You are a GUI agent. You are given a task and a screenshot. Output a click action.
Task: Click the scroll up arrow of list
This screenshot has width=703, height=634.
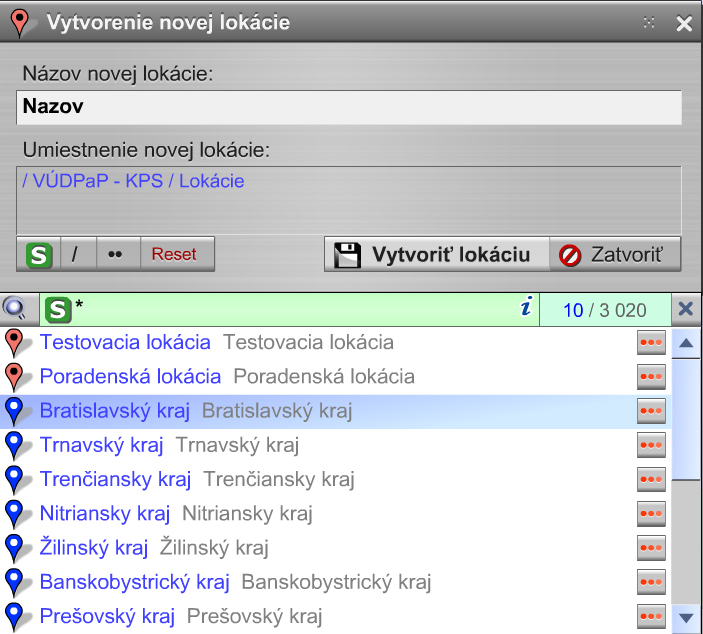[x=686, y=343]
